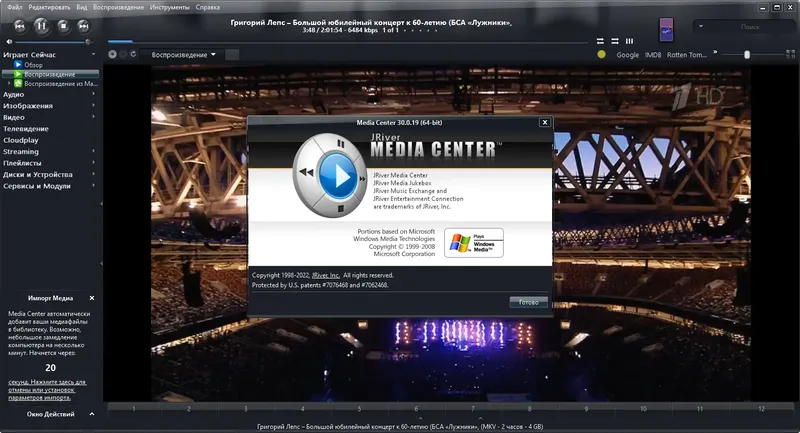Image resolution: width=800 pixels, height=433 pixels.
Task: Adjust the thumbnail size slider
Action: pyautogui.click(x=752, y=55)
